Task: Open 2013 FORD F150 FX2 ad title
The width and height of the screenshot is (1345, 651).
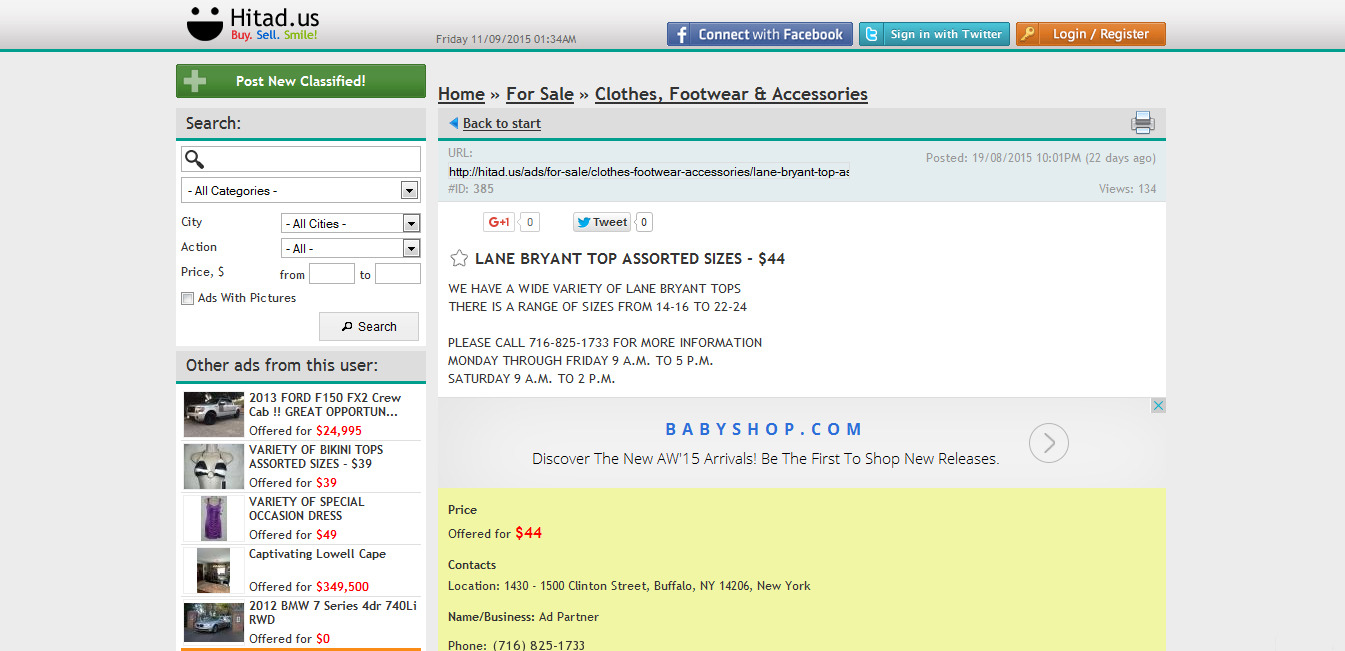Action: click(x=325, y=405)
